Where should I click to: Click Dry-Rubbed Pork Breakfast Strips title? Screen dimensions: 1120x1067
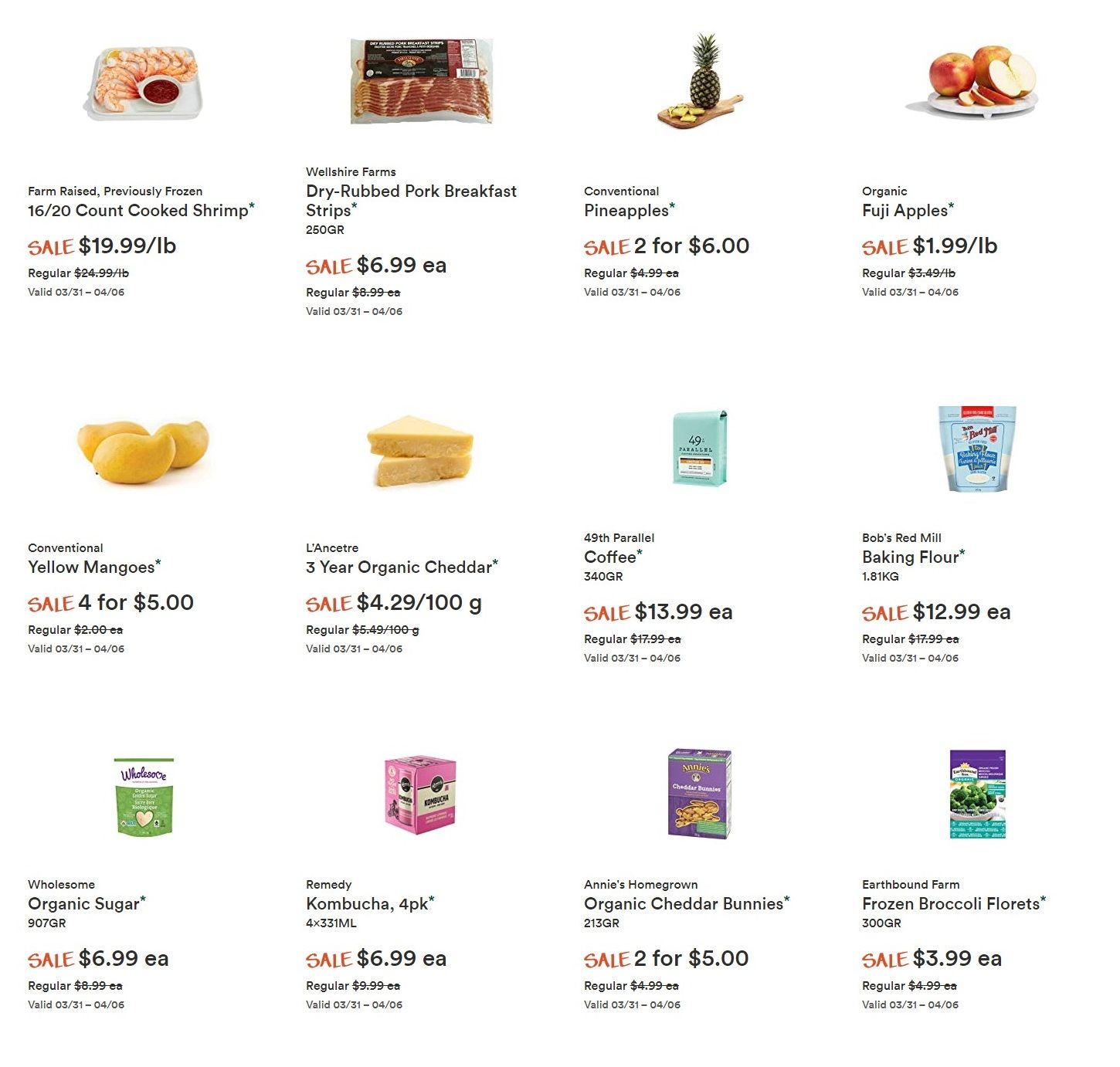tap(411, 201)
